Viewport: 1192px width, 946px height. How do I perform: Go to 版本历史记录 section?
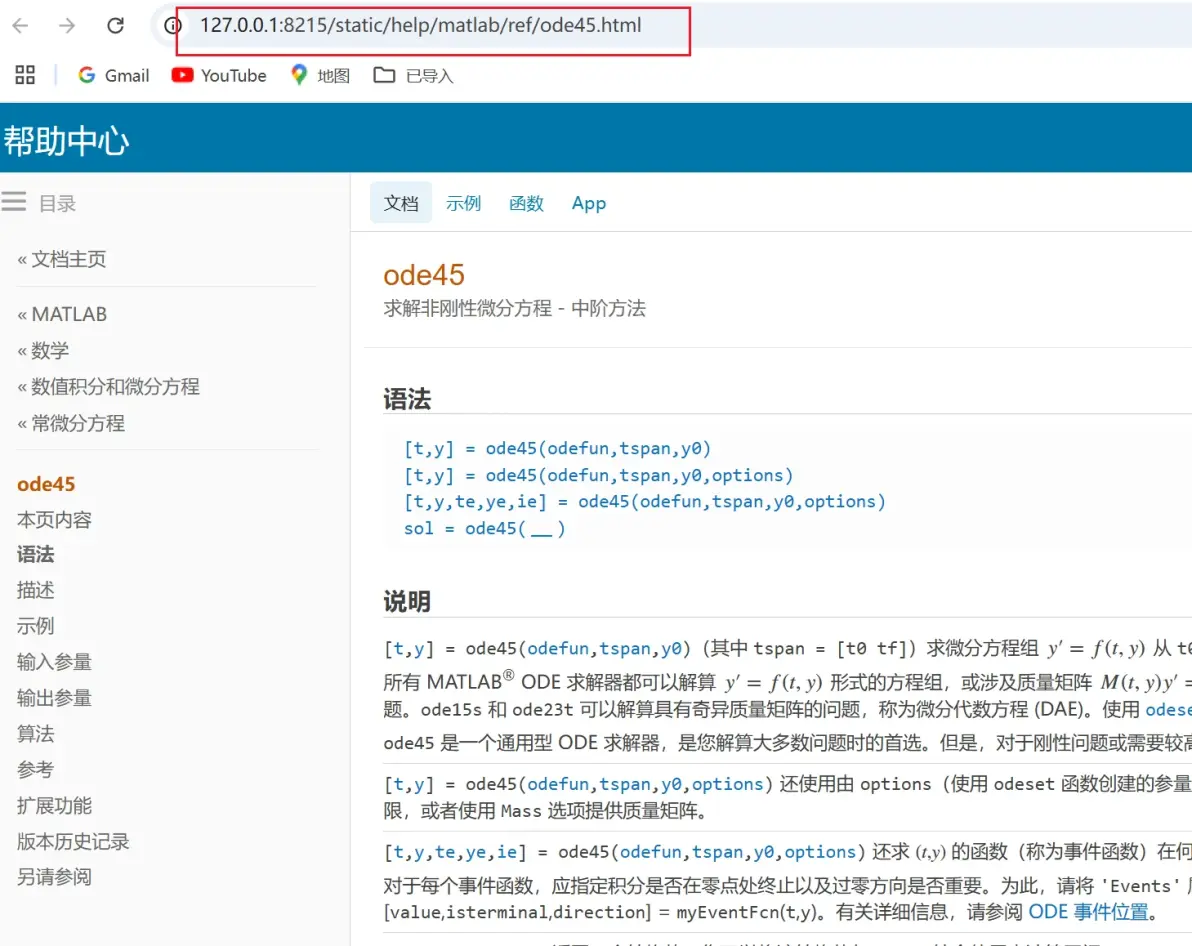pos(73,841)
